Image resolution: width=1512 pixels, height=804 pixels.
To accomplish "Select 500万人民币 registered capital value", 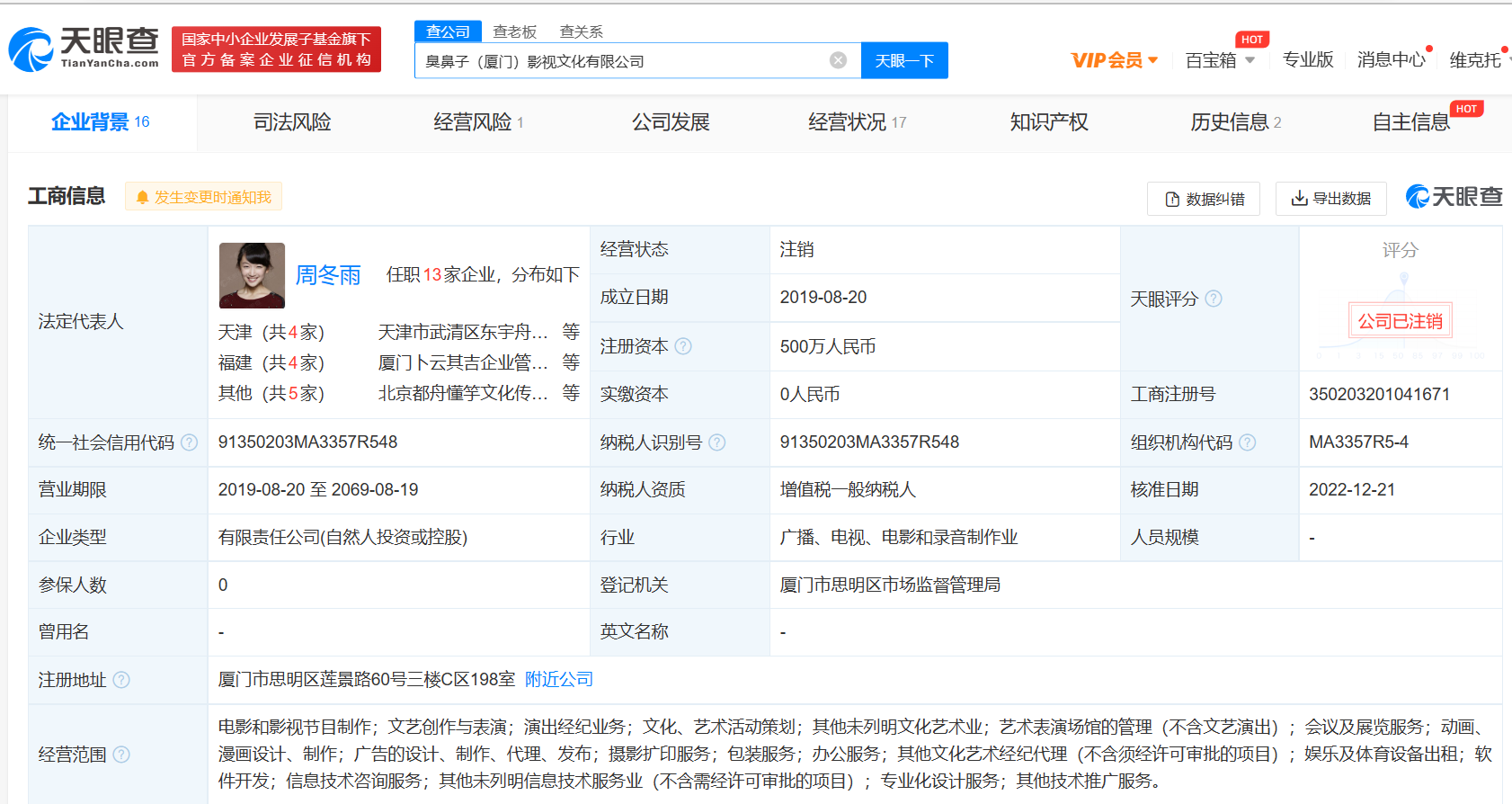I will tap(828, 347).
